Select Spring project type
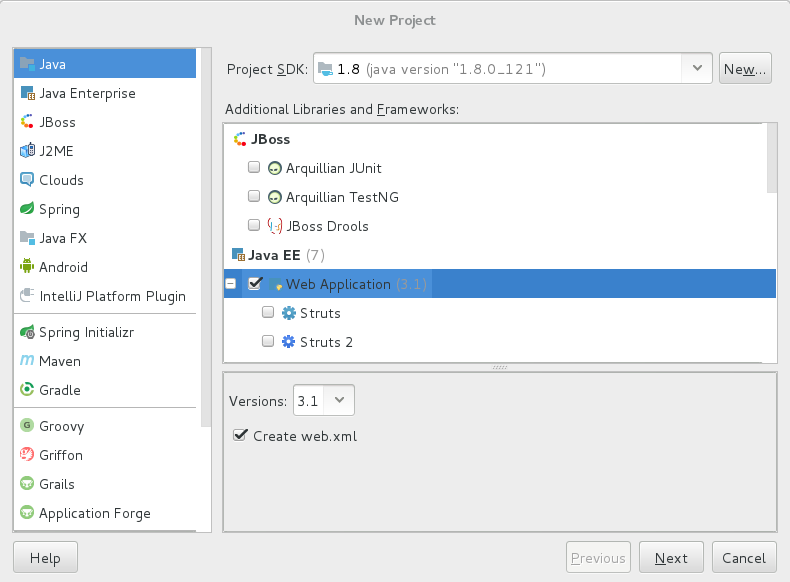 [105, 209]
